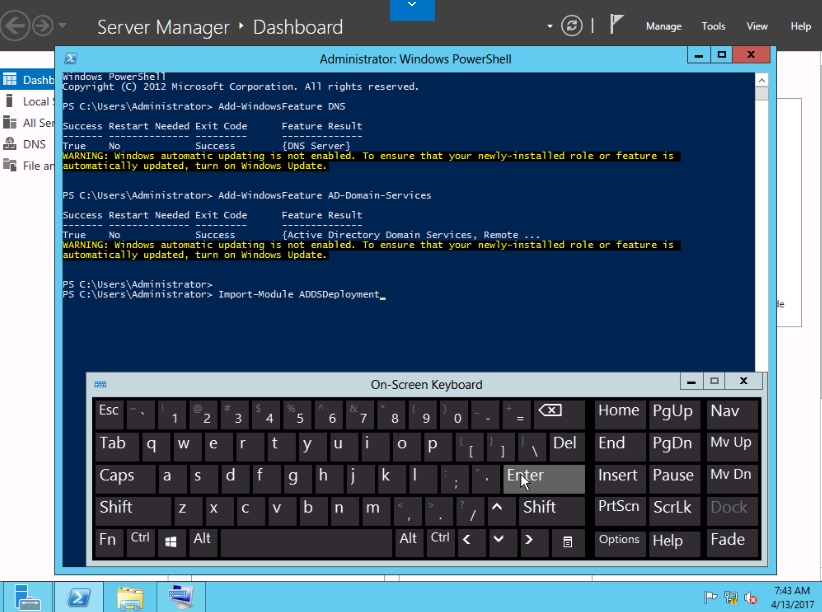822x612 pixels.
Task: Open Windows PowerShell taskbar icon
Action: [x=79, y=597]
